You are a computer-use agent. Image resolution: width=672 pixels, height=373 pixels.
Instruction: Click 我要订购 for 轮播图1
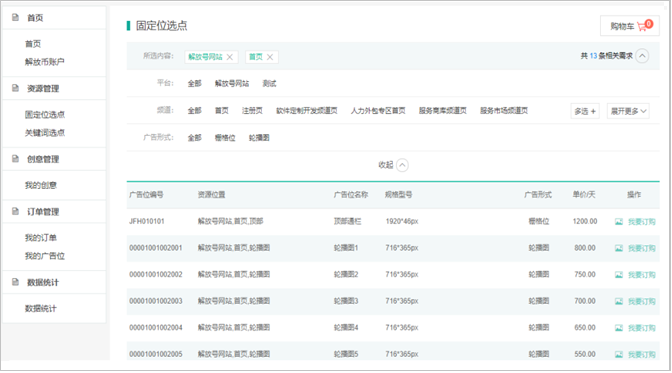pyautogui.click(x=642, y=248)
